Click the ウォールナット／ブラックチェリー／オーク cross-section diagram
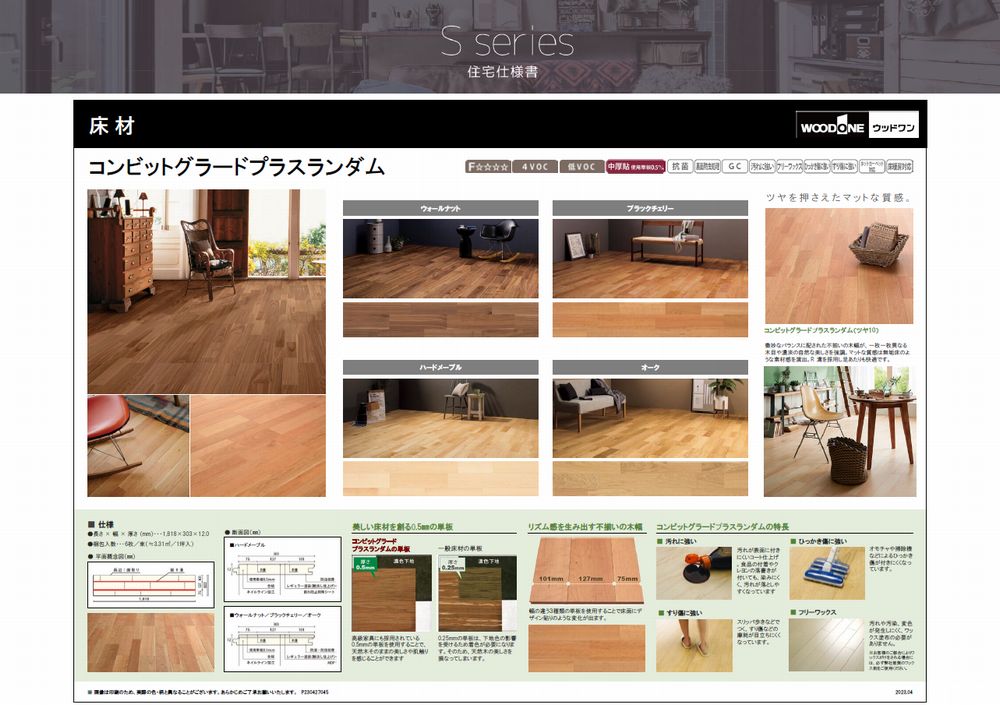 [x=283, y=639]
